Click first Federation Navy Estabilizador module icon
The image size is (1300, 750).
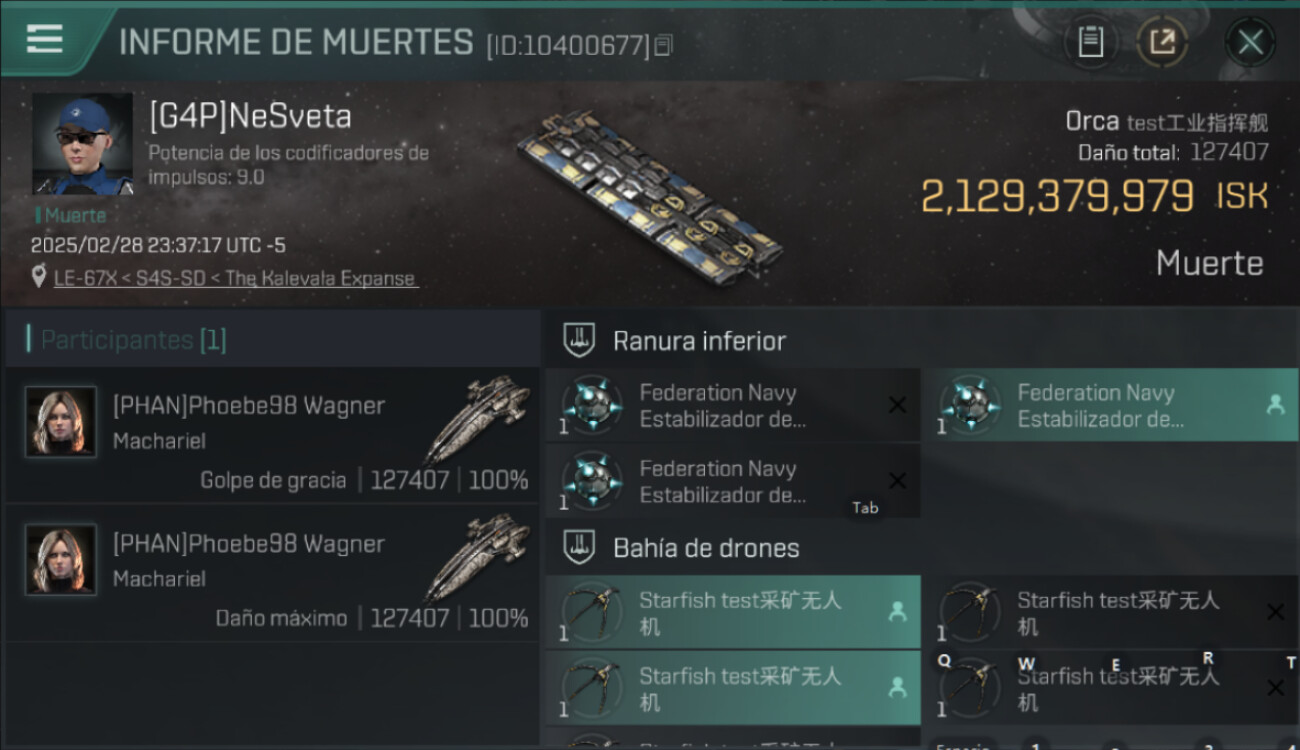pyautogui.click(x=593, y=405)
